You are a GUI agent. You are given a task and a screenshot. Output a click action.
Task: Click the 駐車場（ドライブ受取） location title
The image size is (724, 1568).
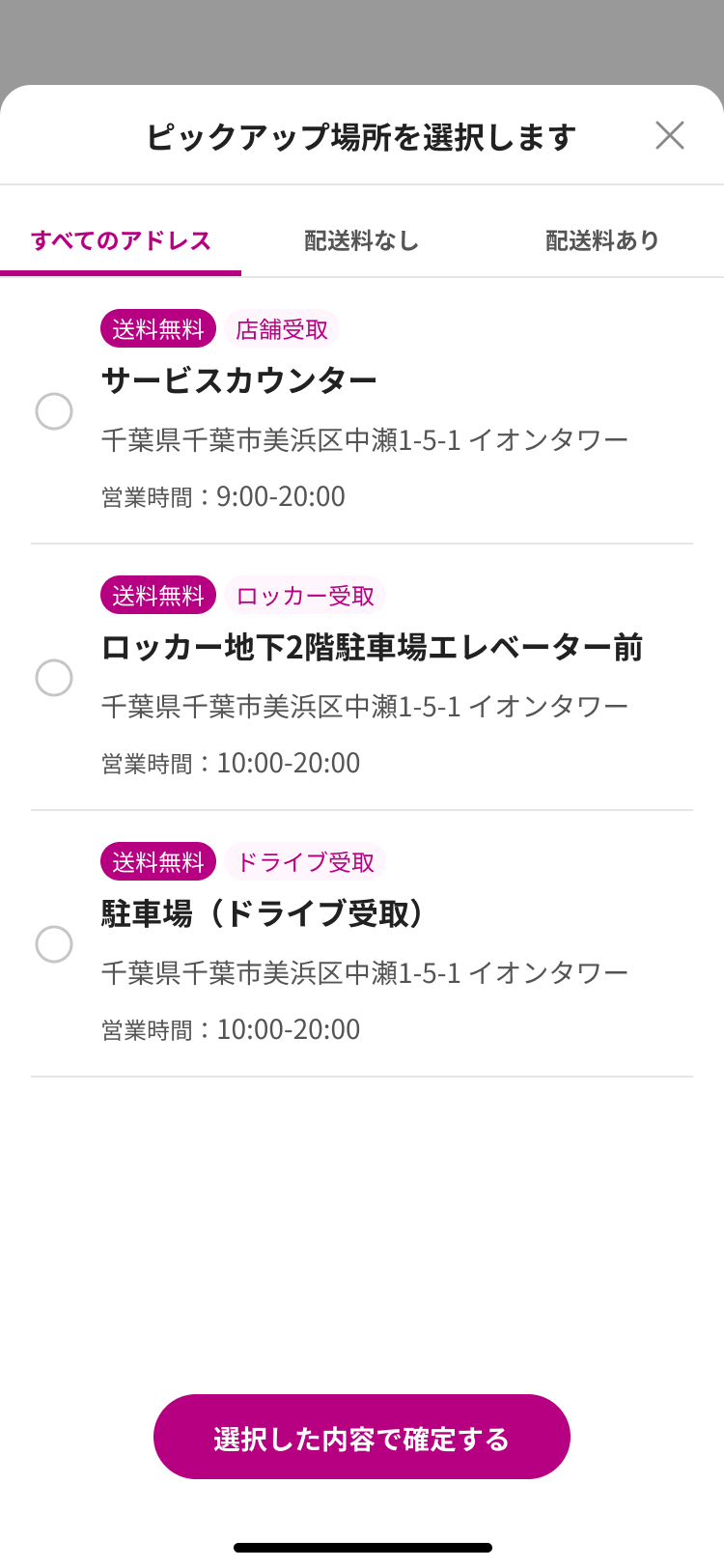(263, 914)
